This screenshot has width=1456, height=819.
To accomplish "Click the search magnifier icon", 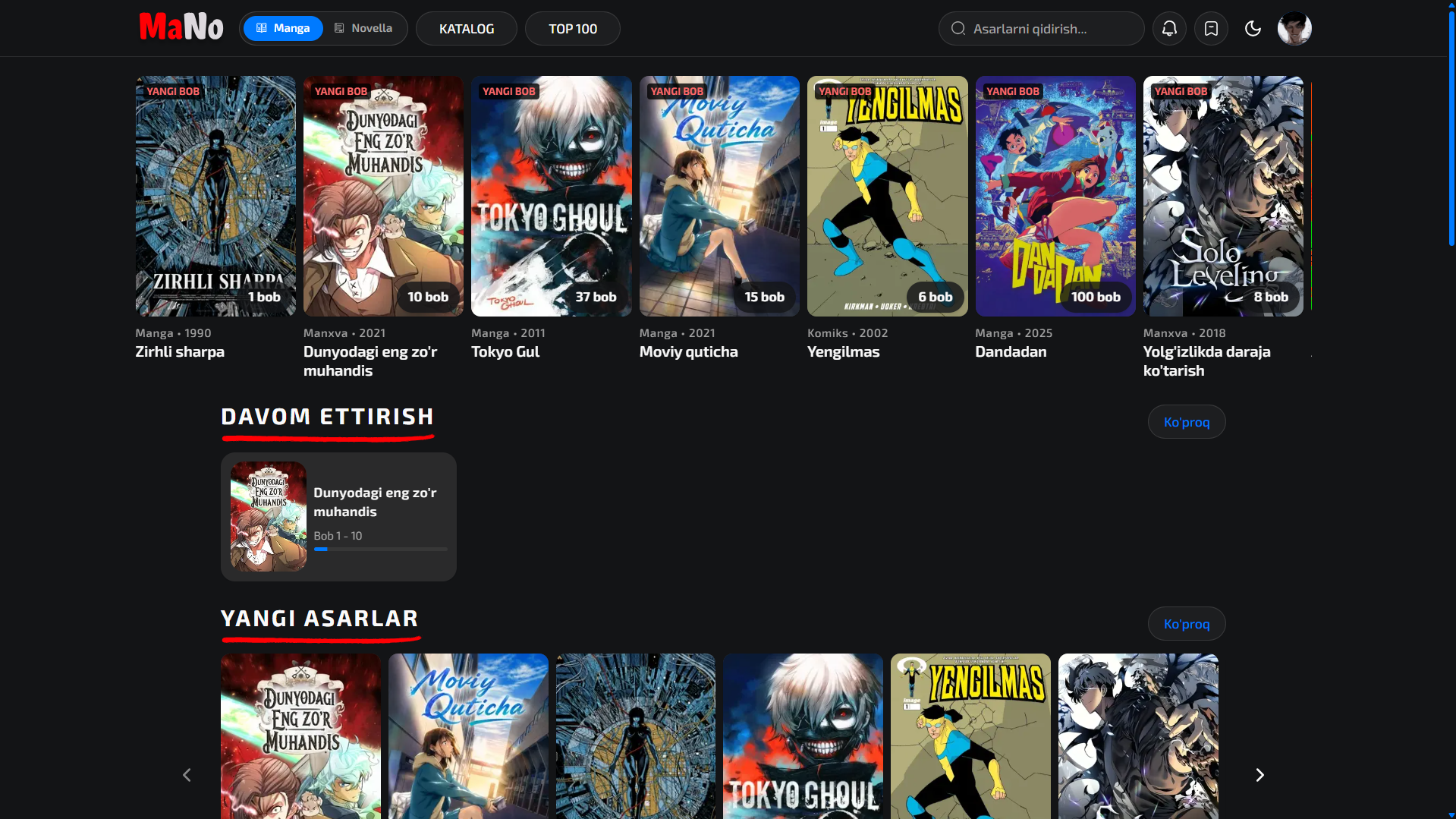I will tap(958, 29).
